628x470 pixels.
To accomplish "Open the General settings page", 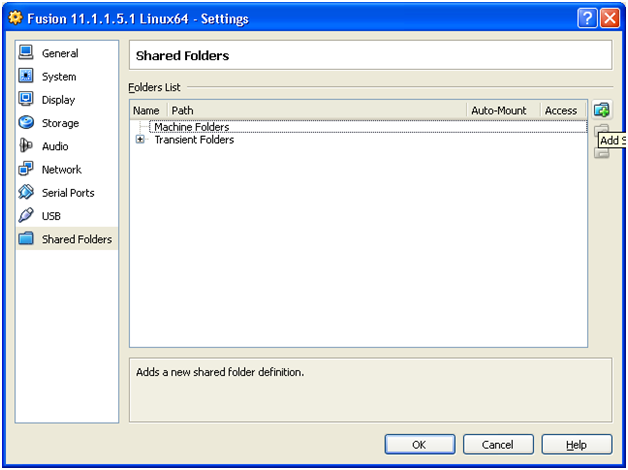I will coord(67,53).
